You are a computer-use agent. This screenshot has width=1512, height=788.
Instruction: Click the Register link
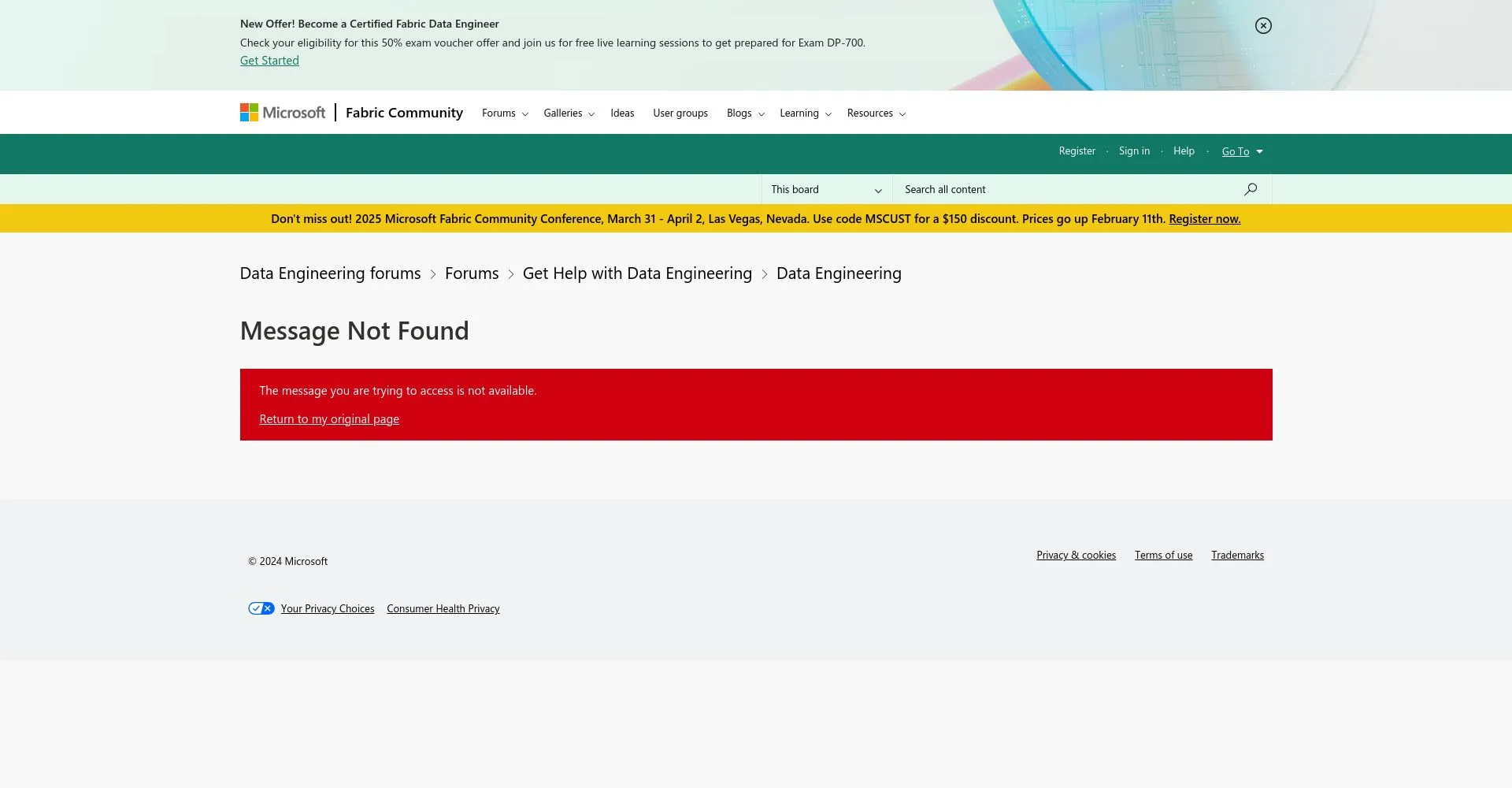(1077, 151)
